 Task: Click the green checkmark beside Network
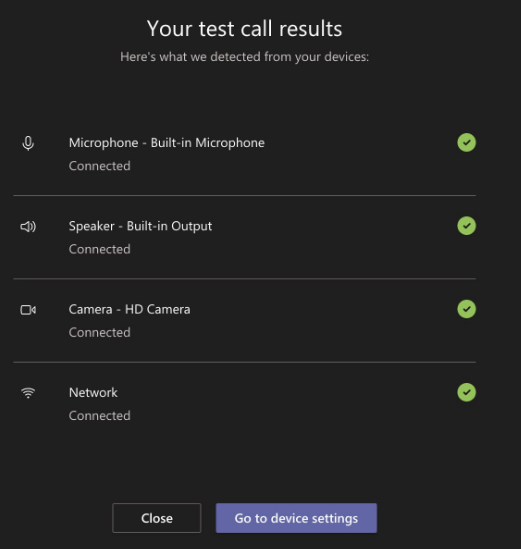(x=466, y=392)
